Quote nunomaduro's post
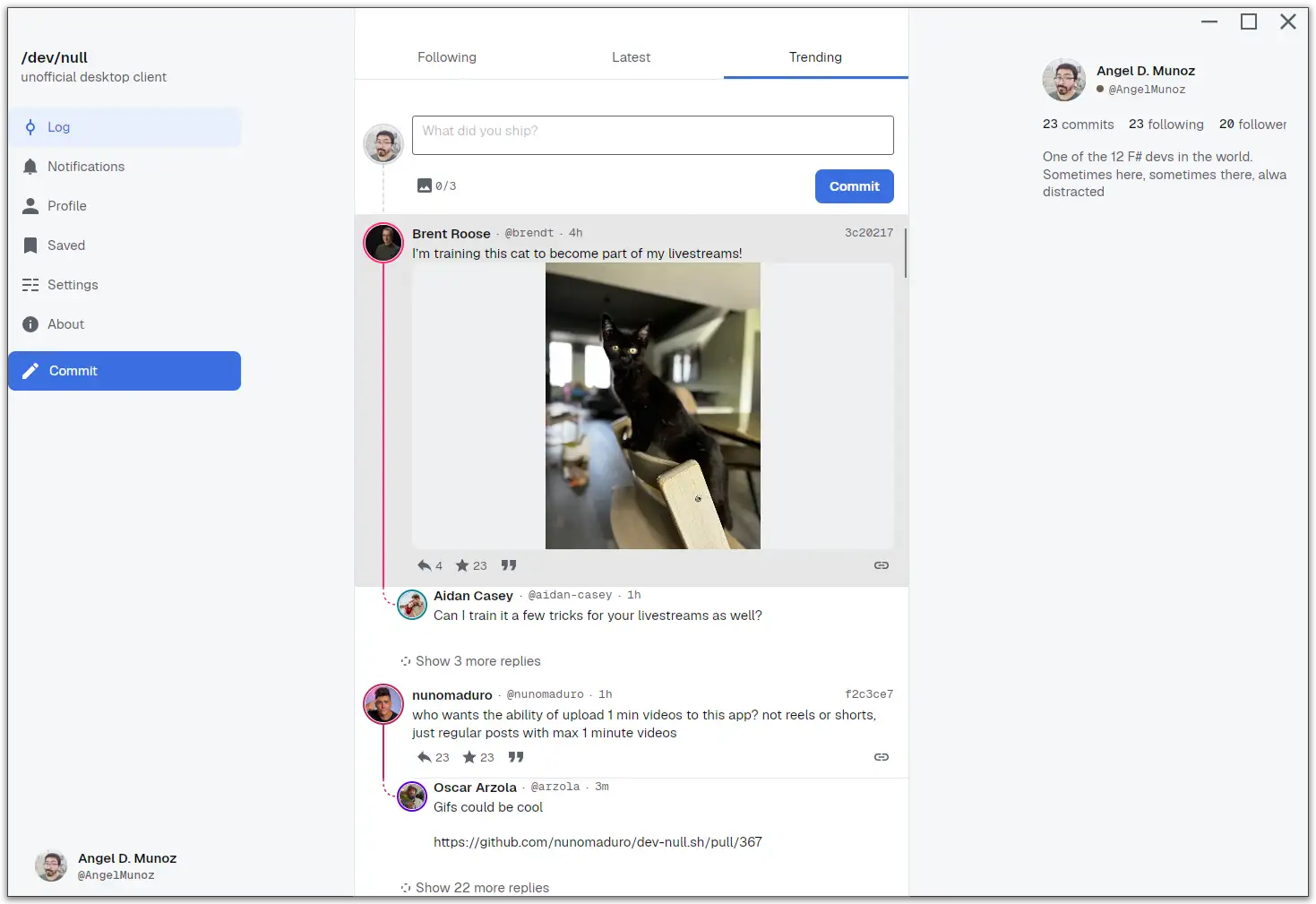This screenshot has width=1316, height=904. pyautogui.click(x=516, y=757)
